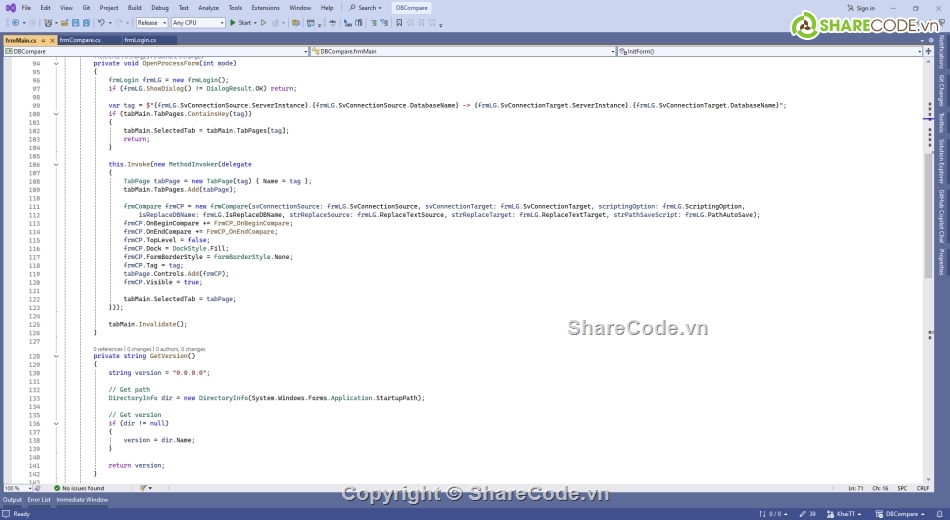Open the File menu

click(x=26, y=8)
